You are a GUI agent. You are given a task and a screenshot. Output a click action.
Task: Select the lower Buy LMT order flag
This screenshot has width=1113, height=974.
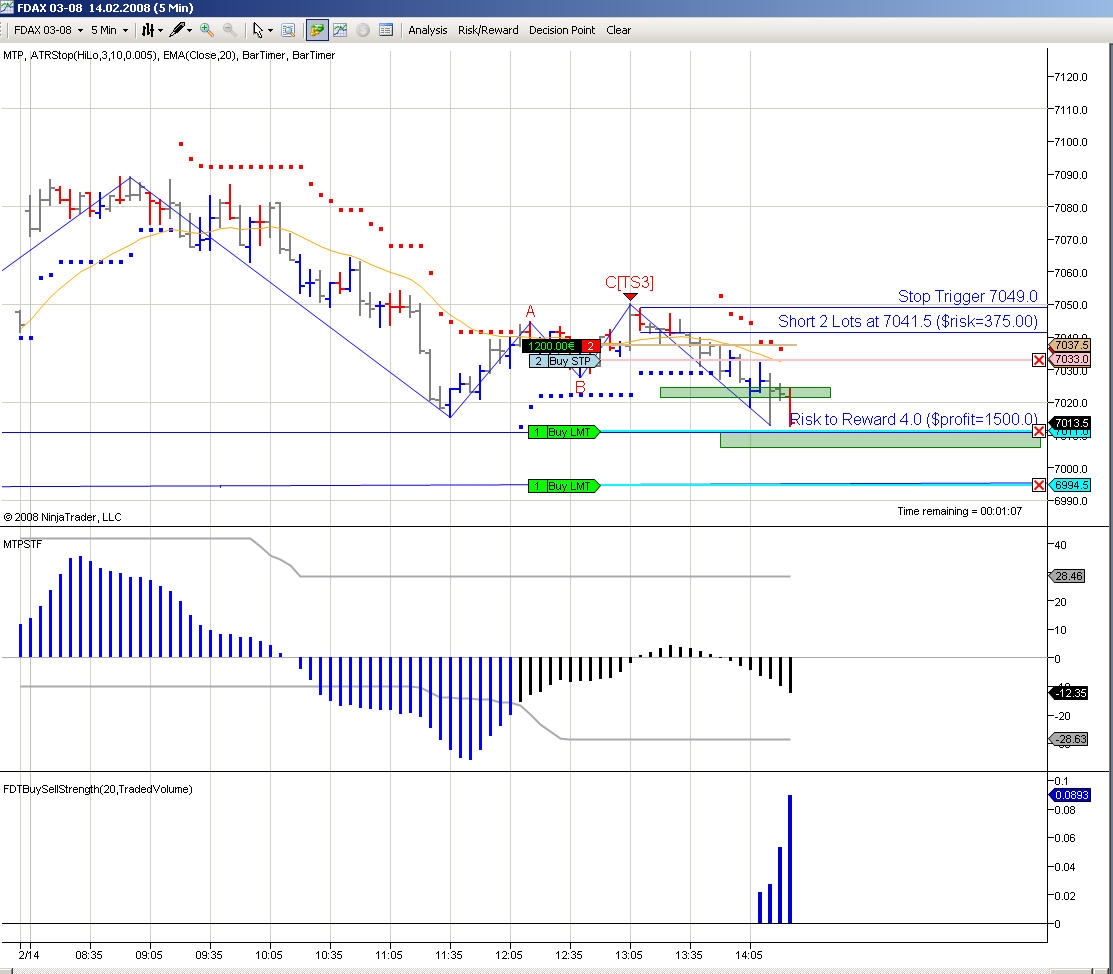point(564,486)
